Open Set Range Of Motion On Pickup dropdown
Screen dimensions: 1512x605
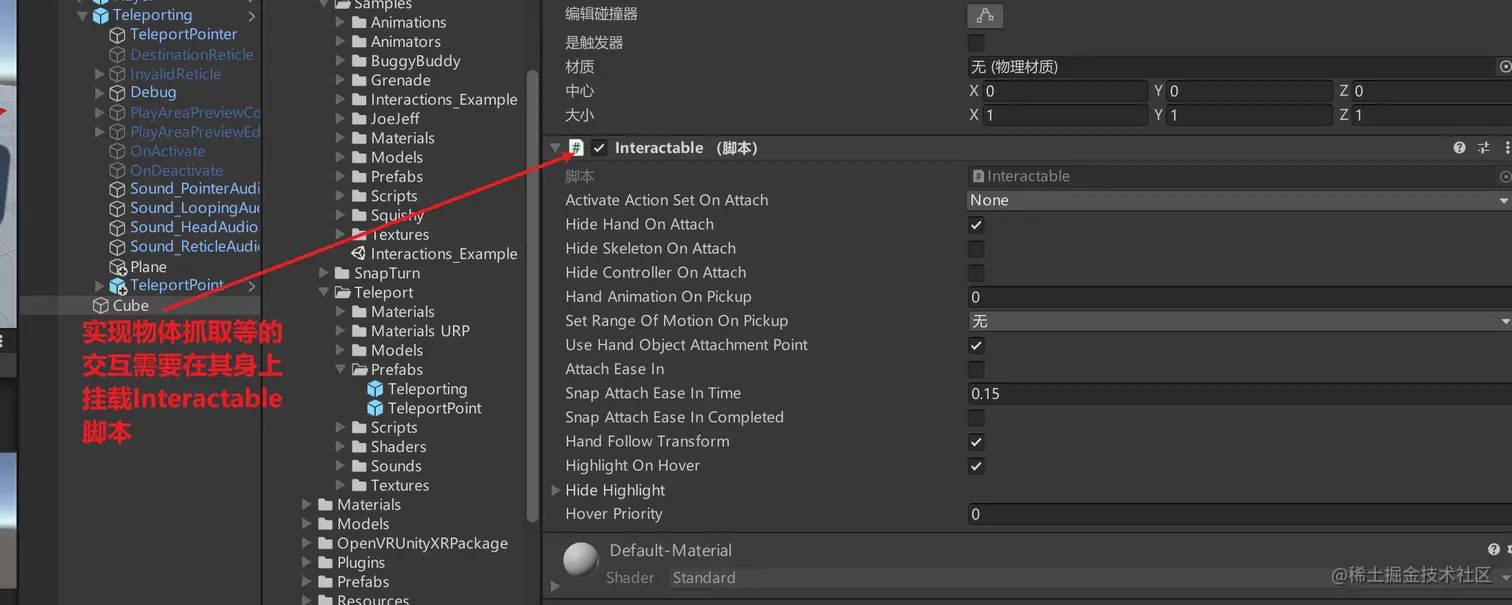click(x=1239, y=321)
